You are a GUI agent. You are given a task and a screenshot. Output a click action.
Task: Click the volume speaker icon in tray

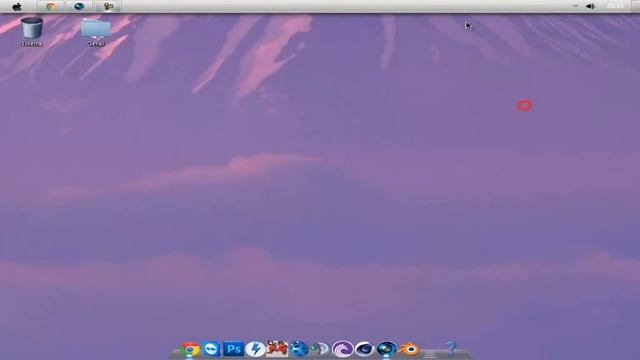tap(590, 6)
